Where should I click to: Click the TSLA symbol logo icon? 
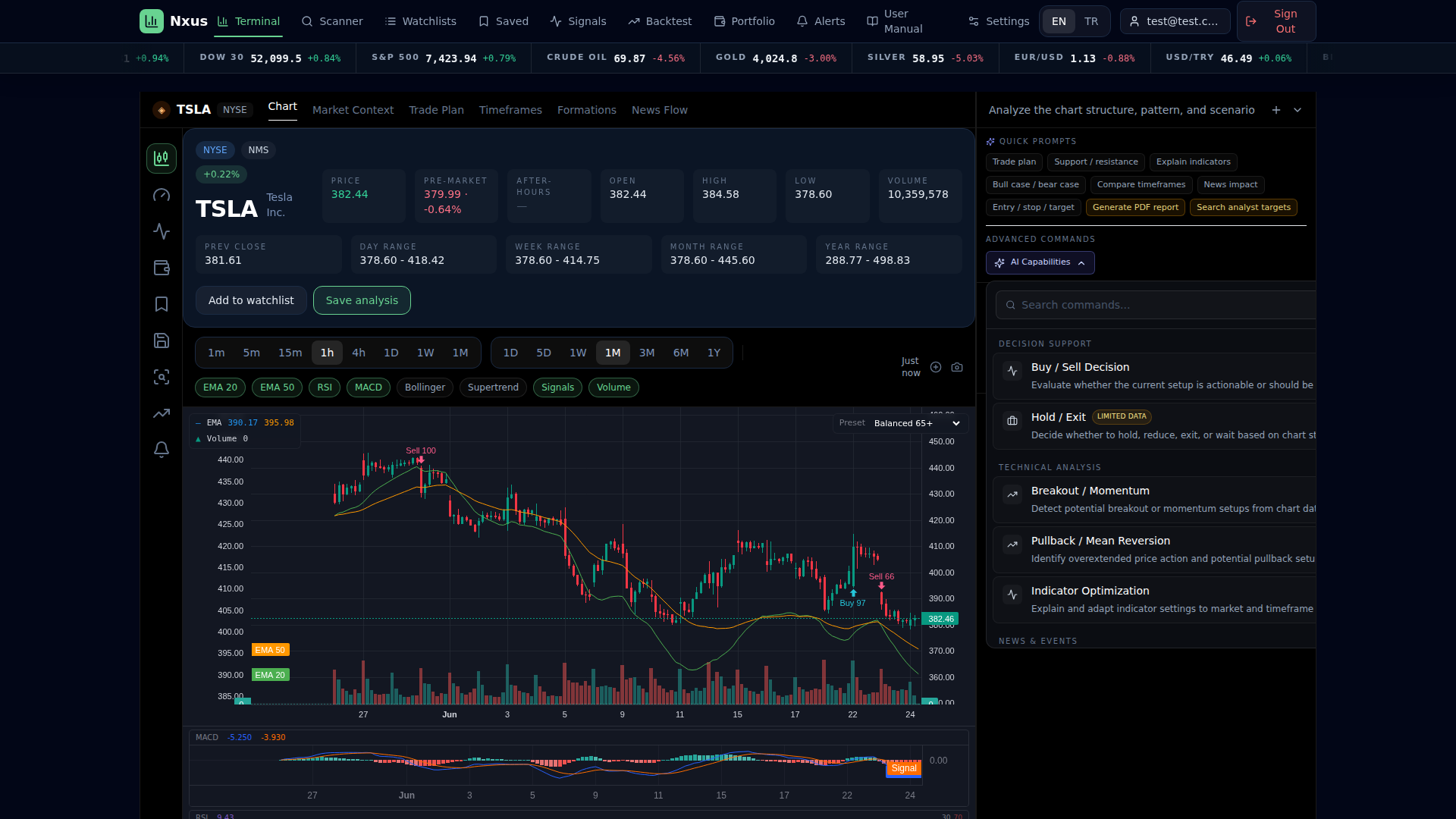[162, 110]
